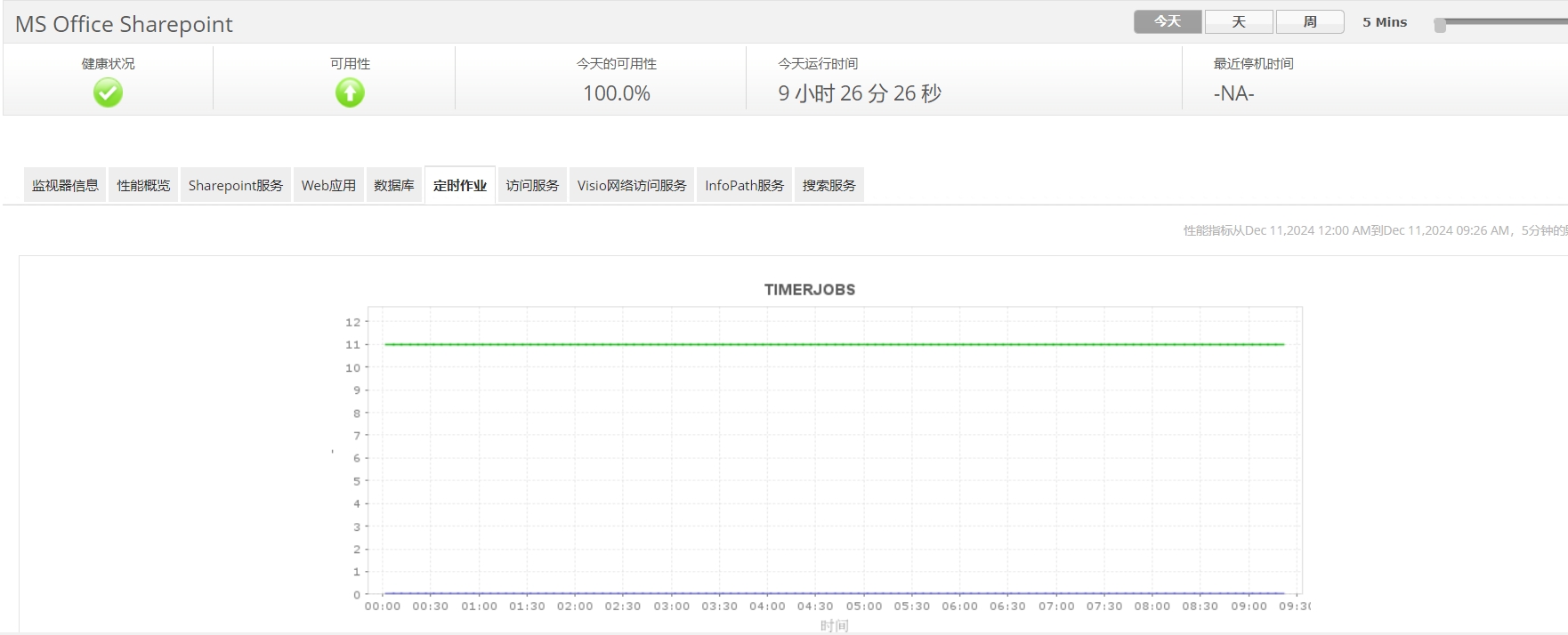Screen dimensions: 1568x635
Task: Click the green availability up-arrow icon
Action: point(350,92)
